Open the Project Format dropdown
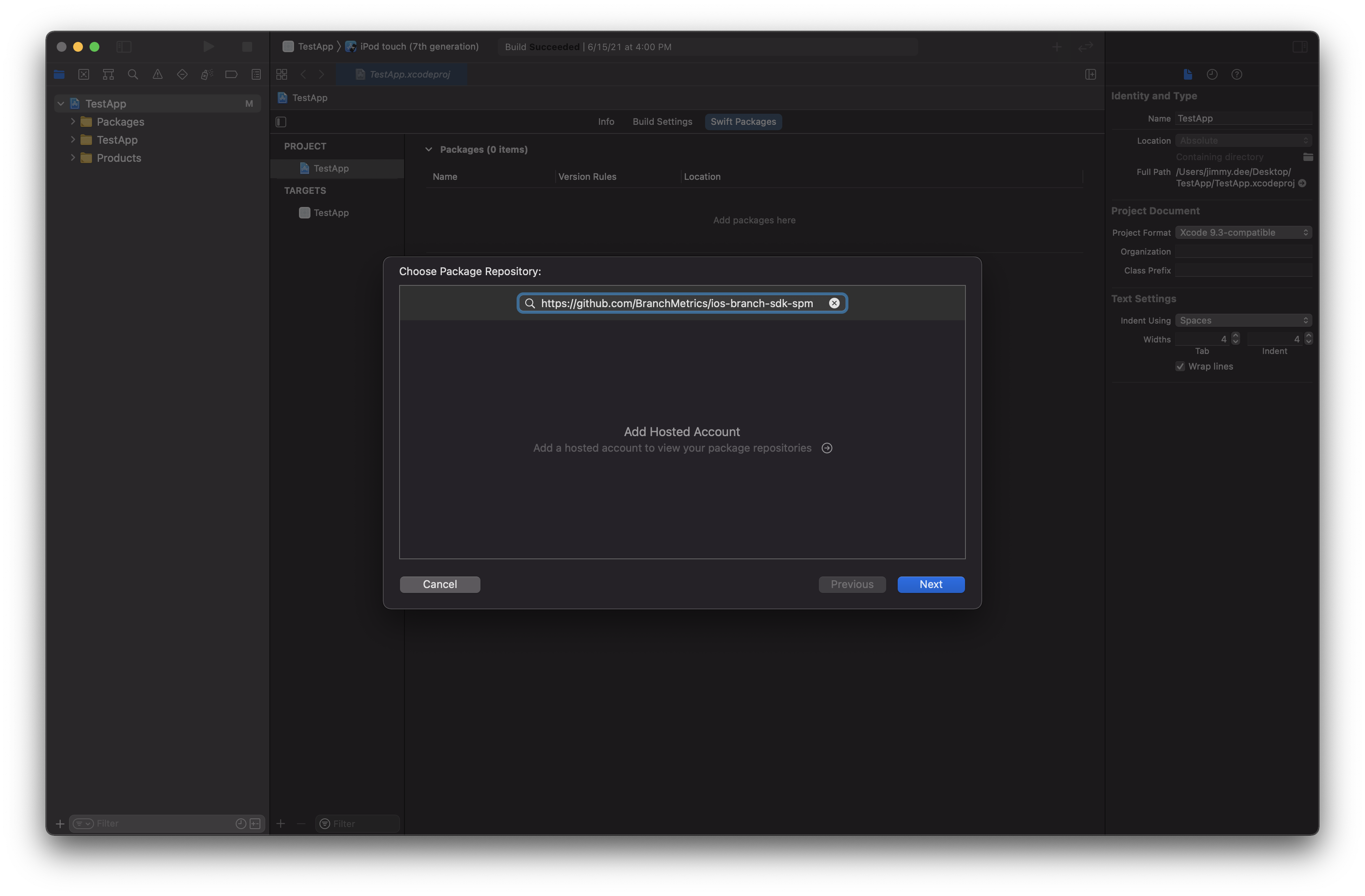 (x=1243, y=232)
